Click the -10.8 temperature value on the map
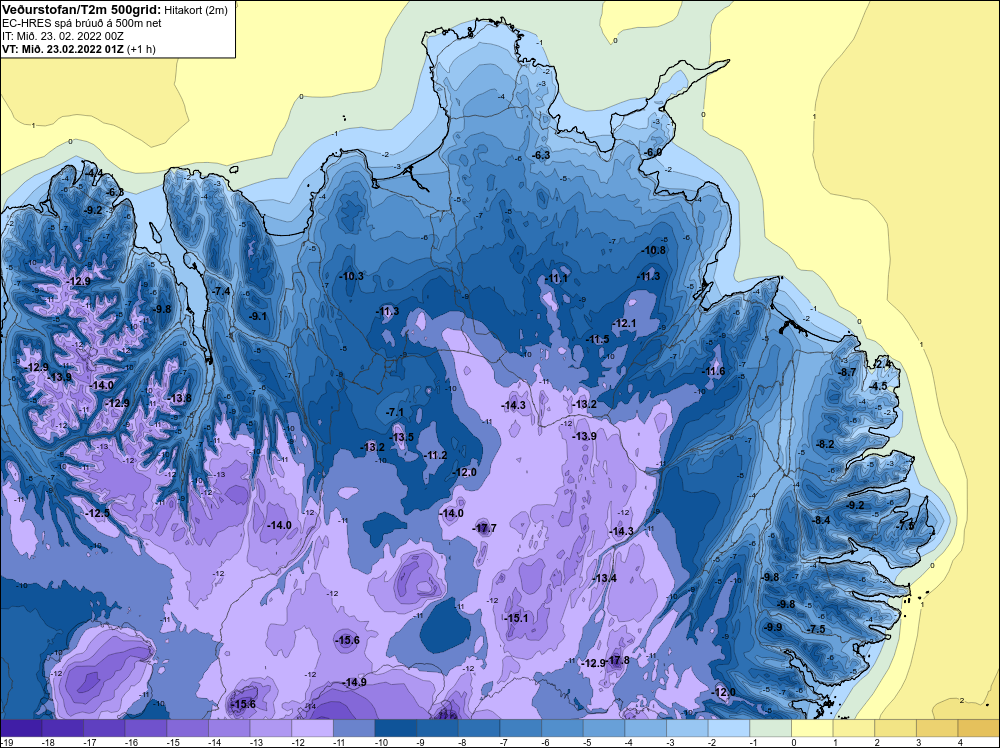Viewport: 1000px width, 748px height. (654, 250)
